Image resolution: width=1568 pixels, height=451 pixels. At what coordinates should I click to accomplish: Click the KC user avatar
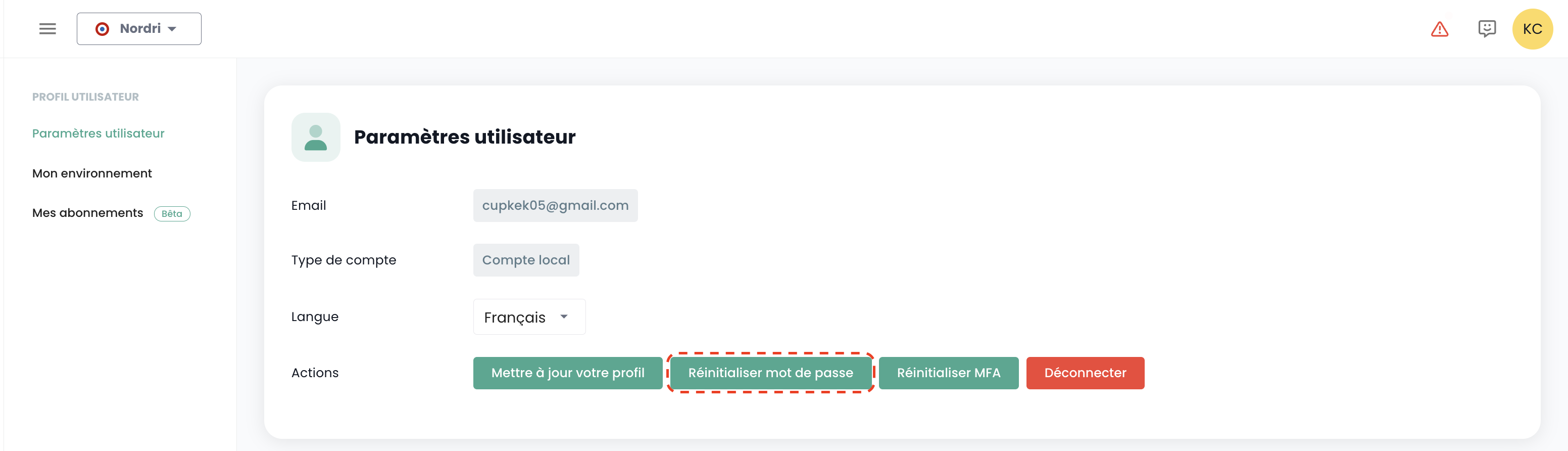[1532, 29]
